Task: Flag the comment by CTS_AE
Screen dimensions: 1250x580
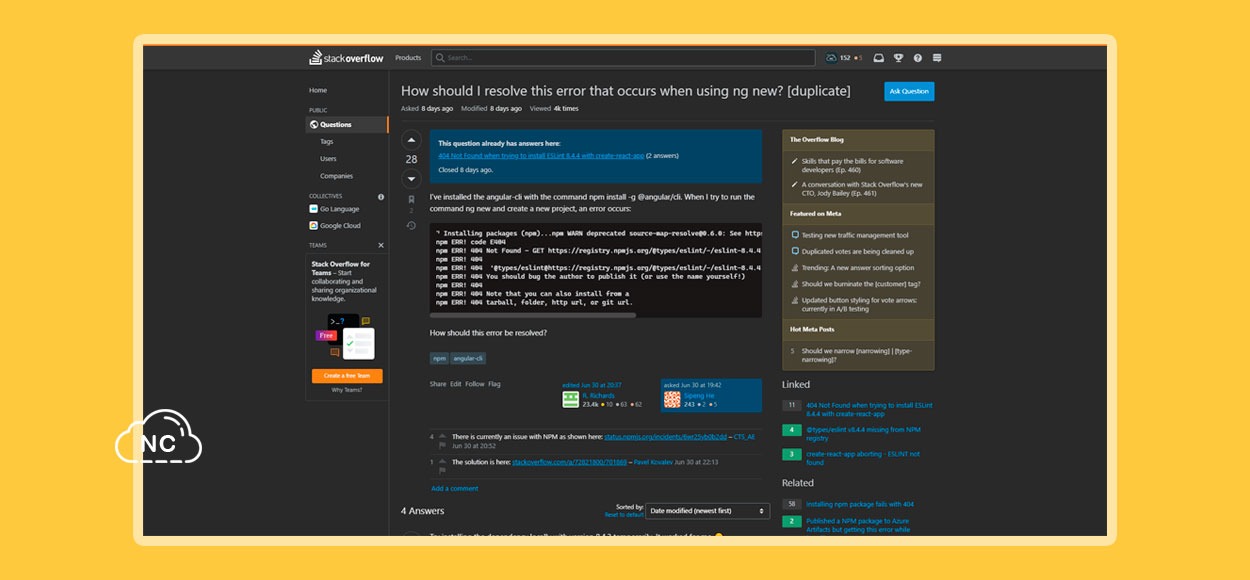Action: 442,446
